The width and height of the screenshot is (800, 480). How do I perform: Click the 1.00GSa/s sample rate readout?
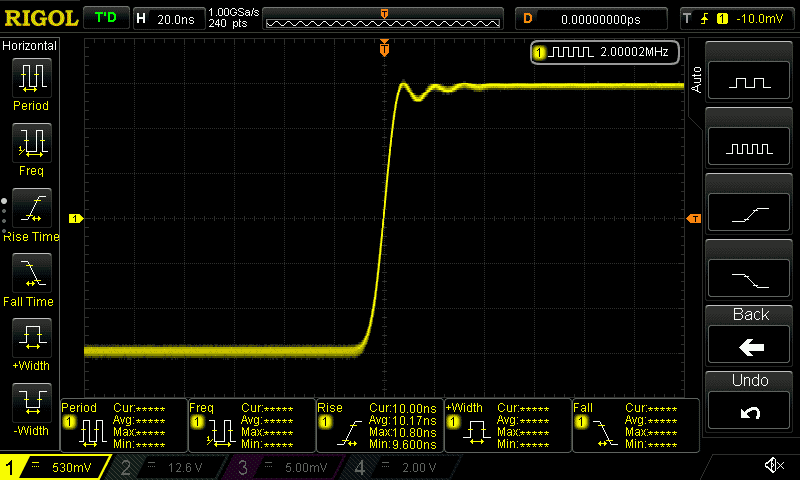point(234,12)
